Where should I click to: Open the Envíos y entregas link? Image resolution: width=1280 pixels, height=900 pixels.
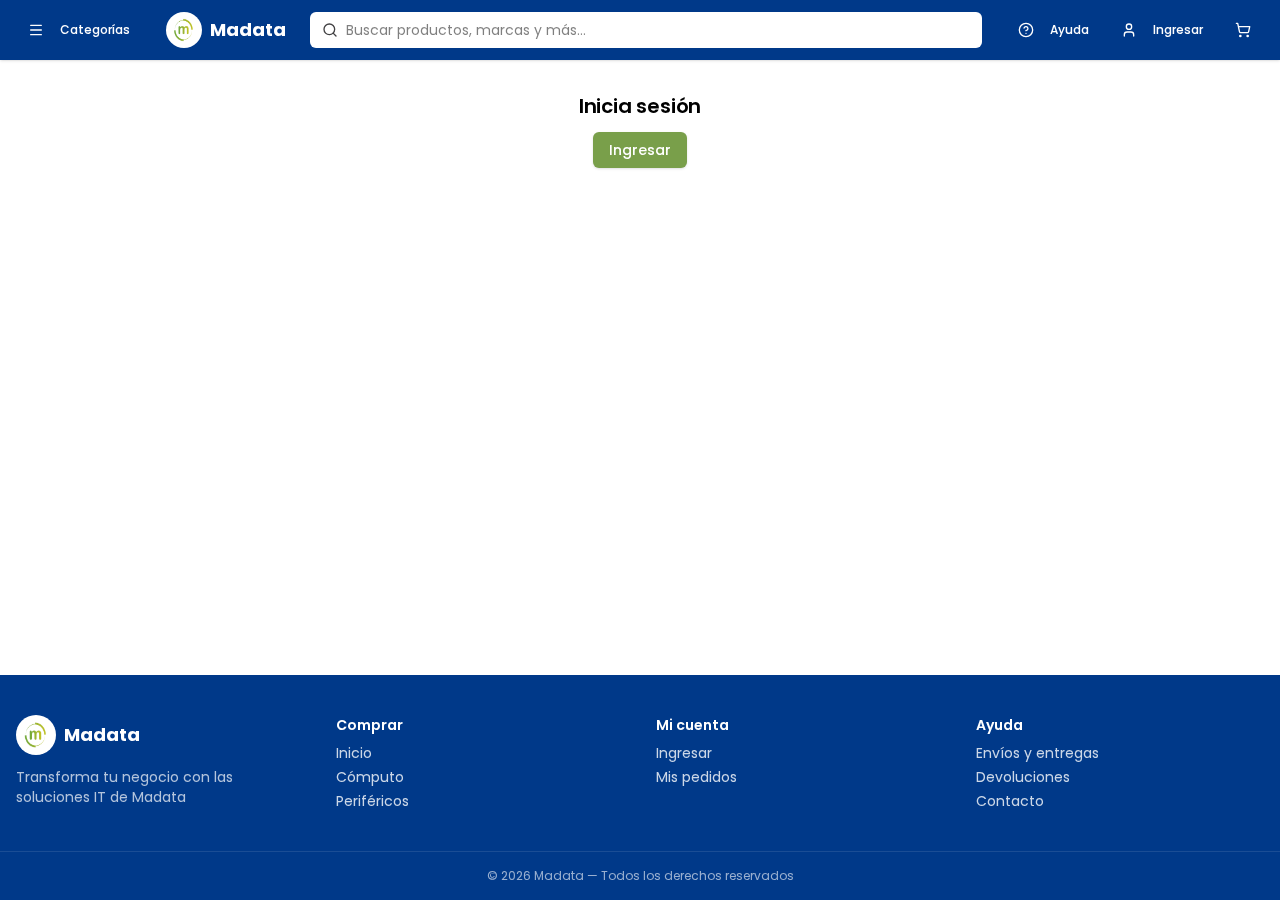tap(1037, 753)
